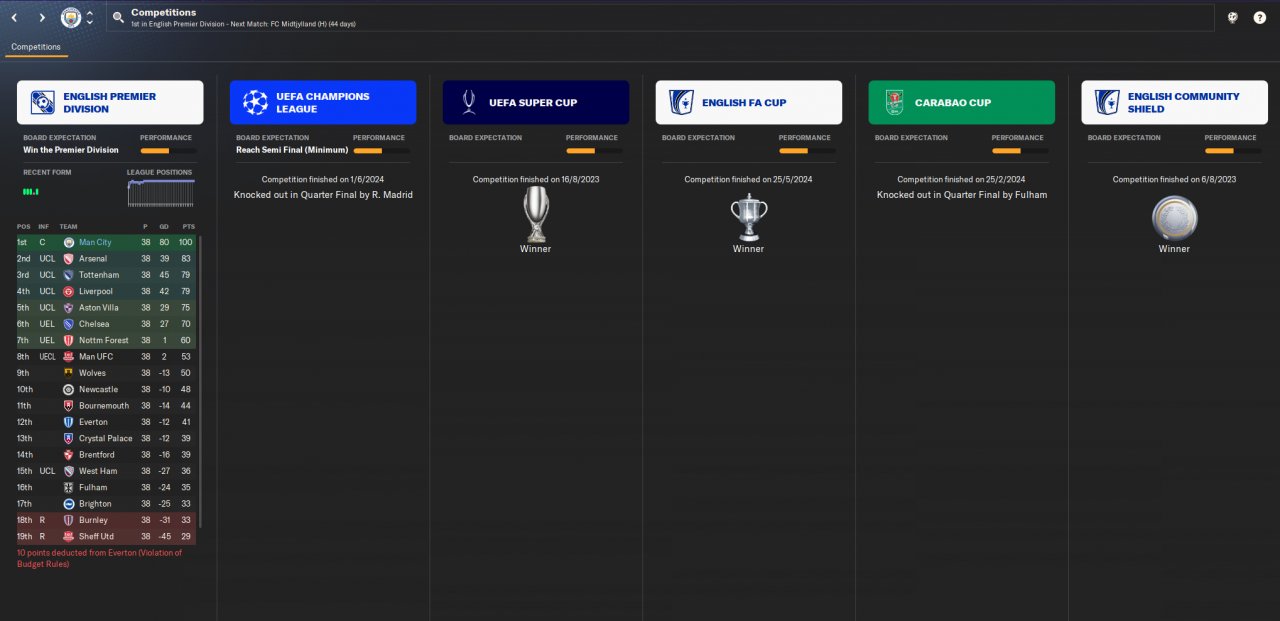Go back with the left arrow
This screenshot has width=1280, height=621.
point(14,18)
